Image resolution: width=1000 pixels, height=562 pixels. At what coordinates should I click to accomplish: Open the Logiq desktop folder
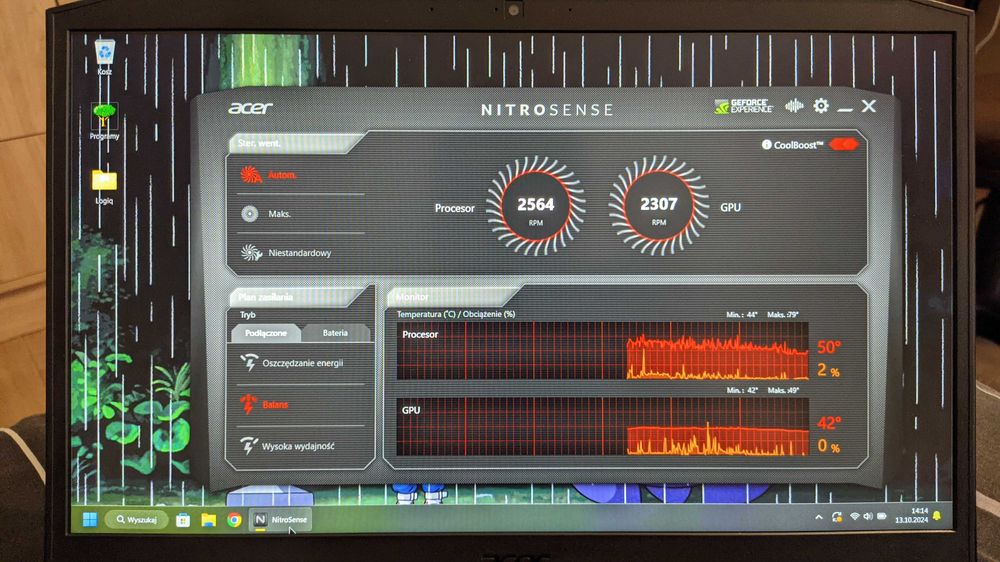(104, 187)
